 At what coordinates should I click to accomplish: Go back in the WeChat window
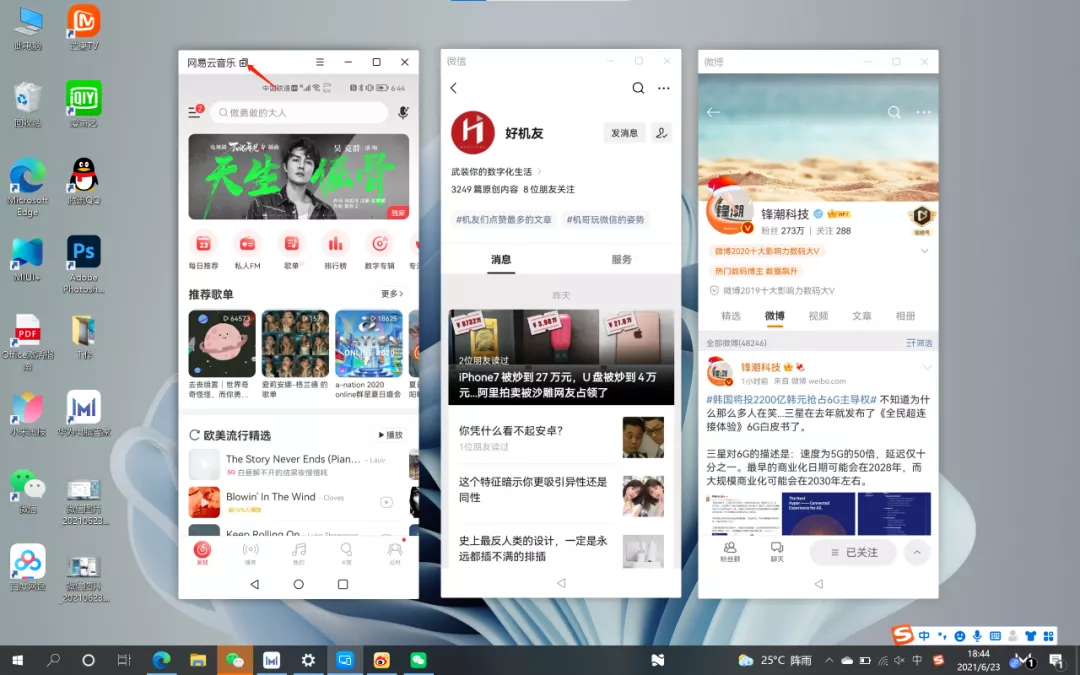coord(454,88)
